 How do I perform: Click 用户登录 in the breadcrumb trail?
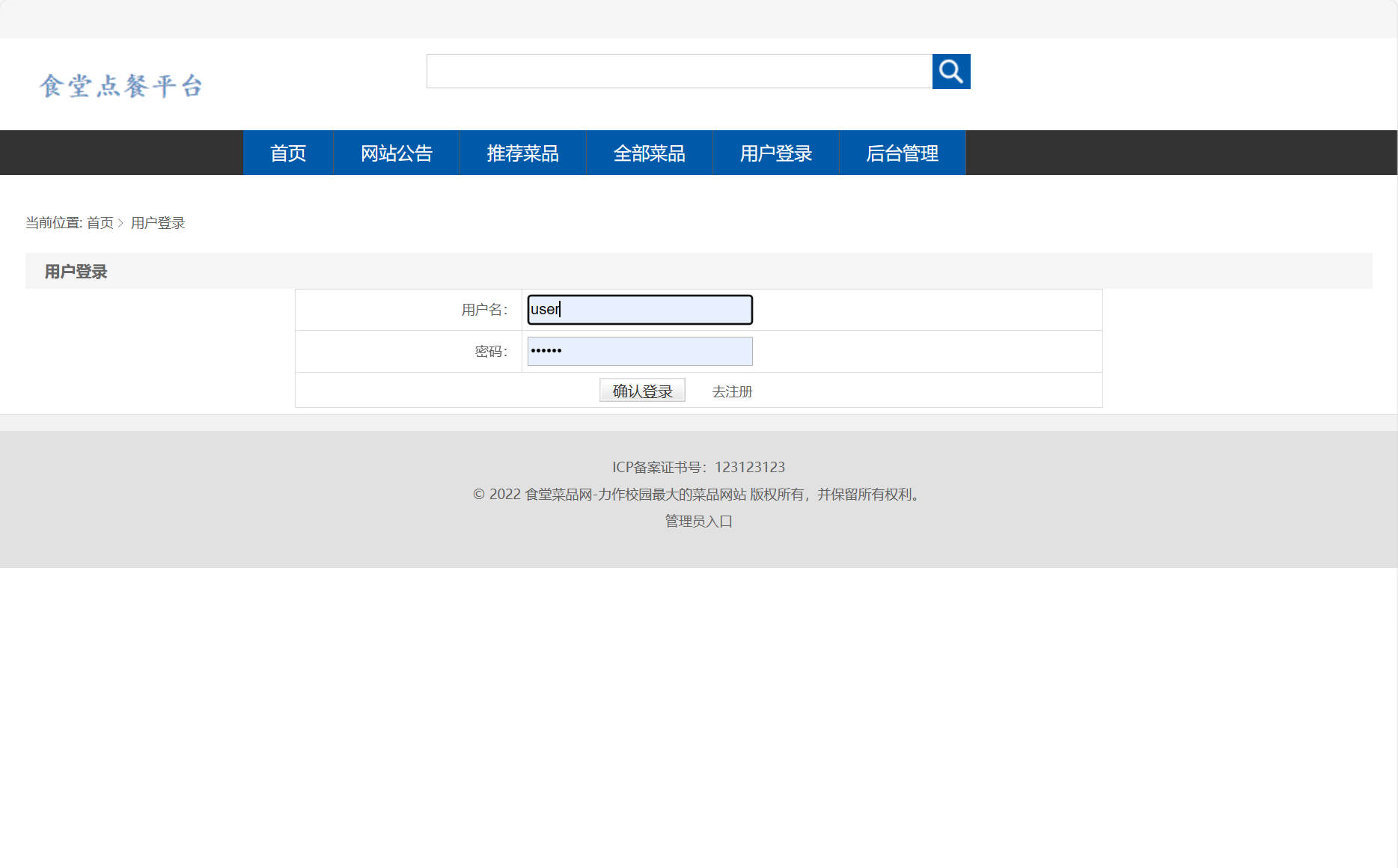tap(157, 223)
